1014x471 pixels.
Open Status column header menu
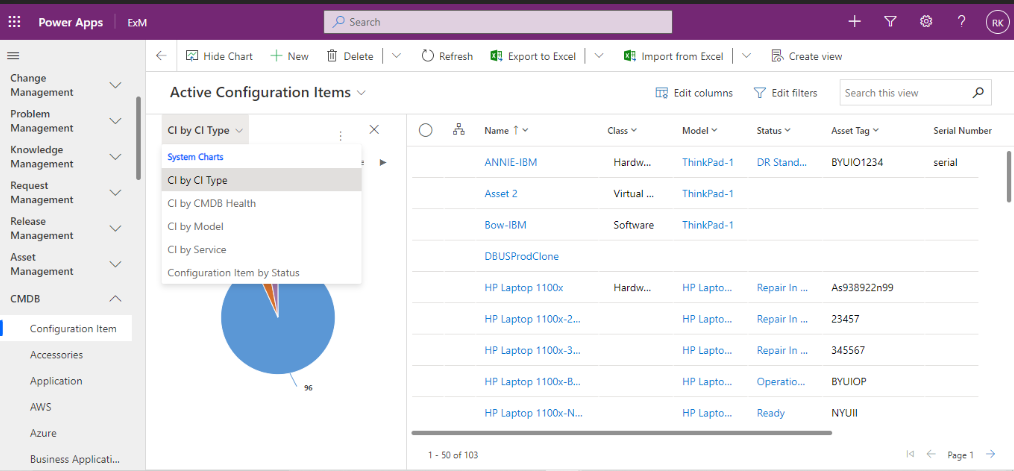[x=773, y=130]
